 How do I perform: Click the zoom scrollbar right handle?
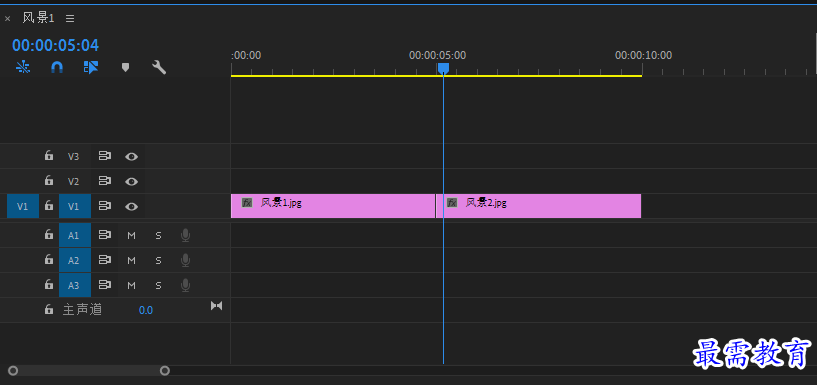pos(165,371)
